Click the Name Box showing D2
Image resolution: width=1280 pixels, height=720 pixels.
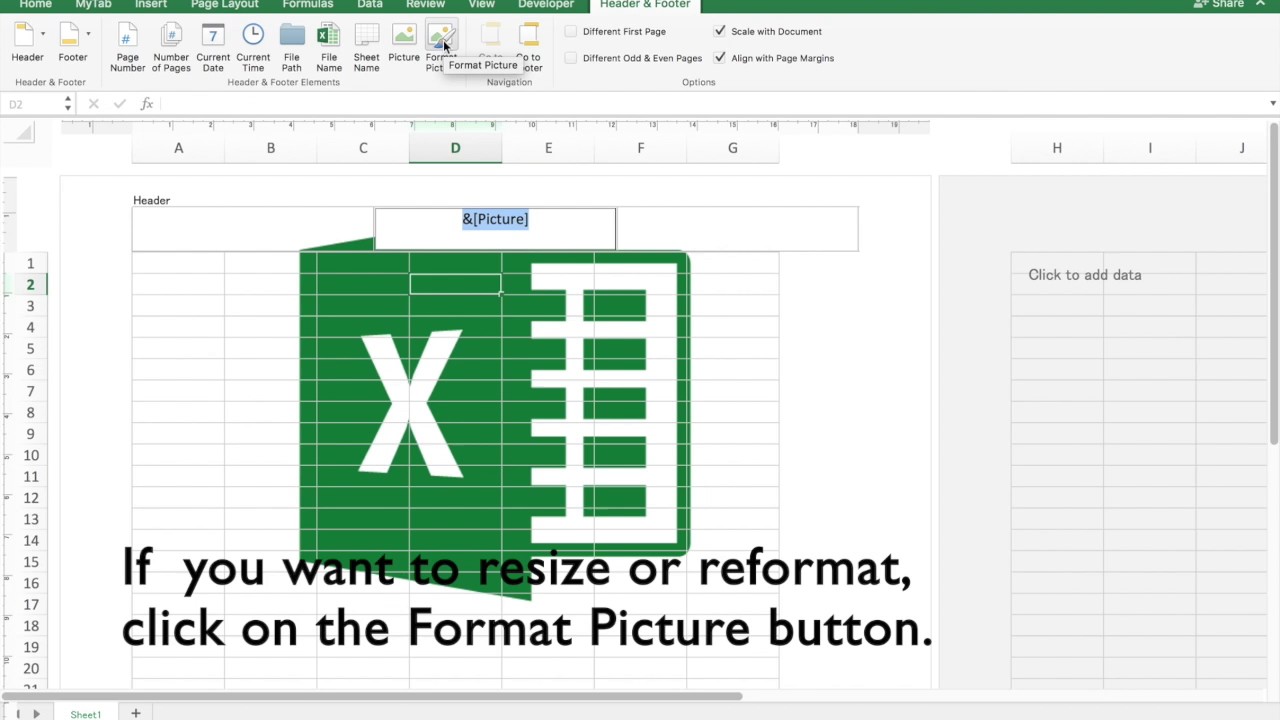point(32,104)
